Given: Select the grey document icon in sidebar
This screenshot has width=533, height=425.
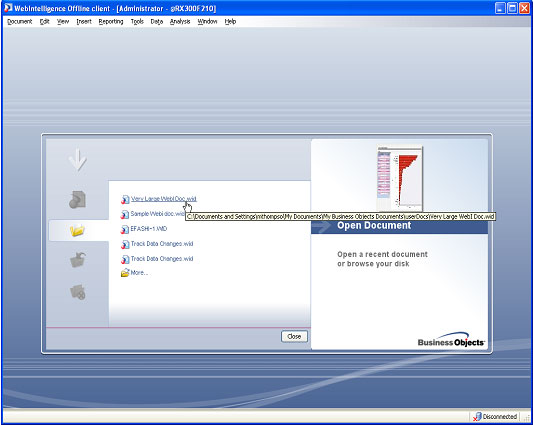Looking at the screenshot, I should tap(78, 200).
